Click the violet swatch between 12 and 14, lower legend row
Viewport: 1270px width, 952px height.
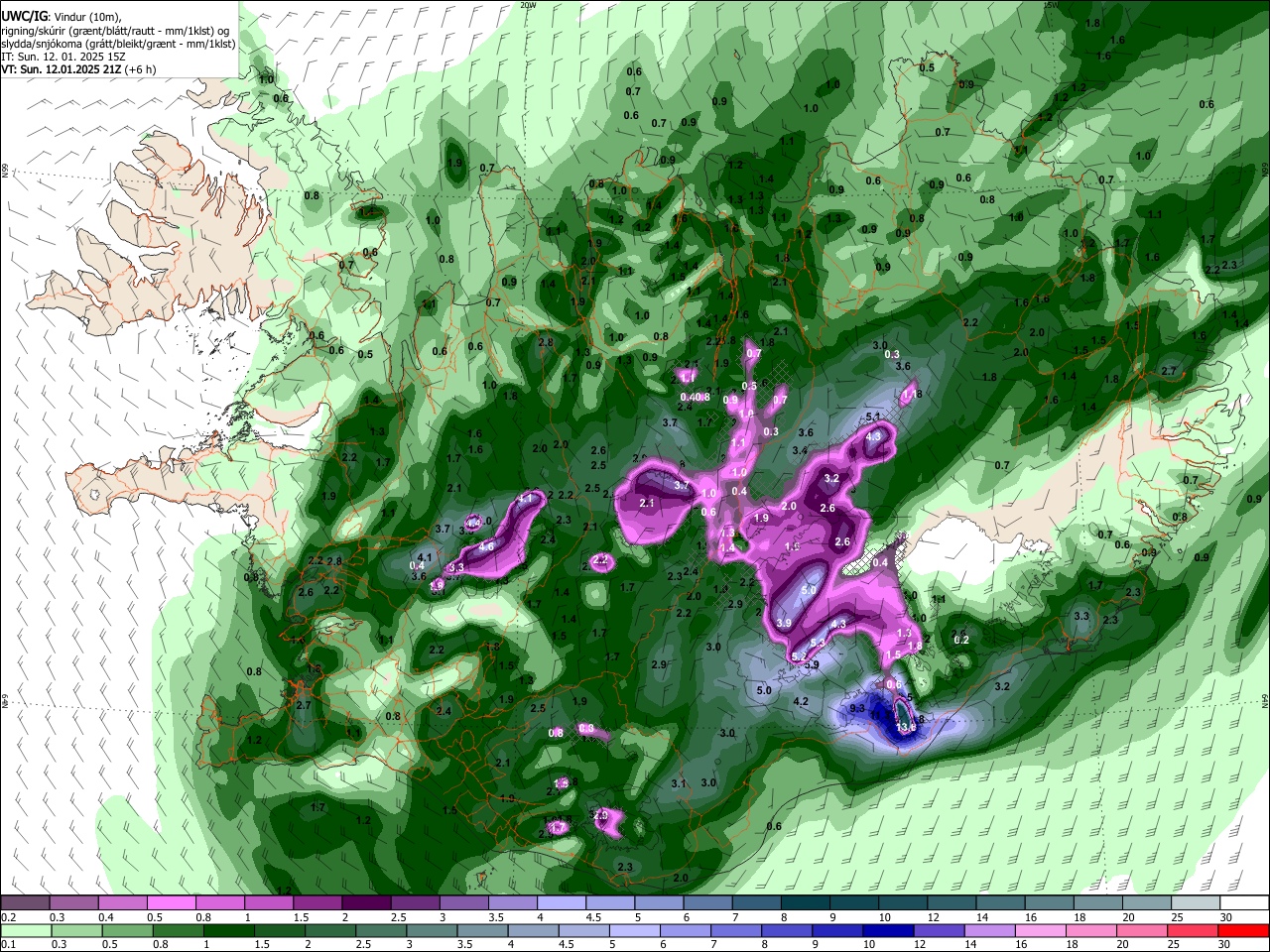pos(940,930)
